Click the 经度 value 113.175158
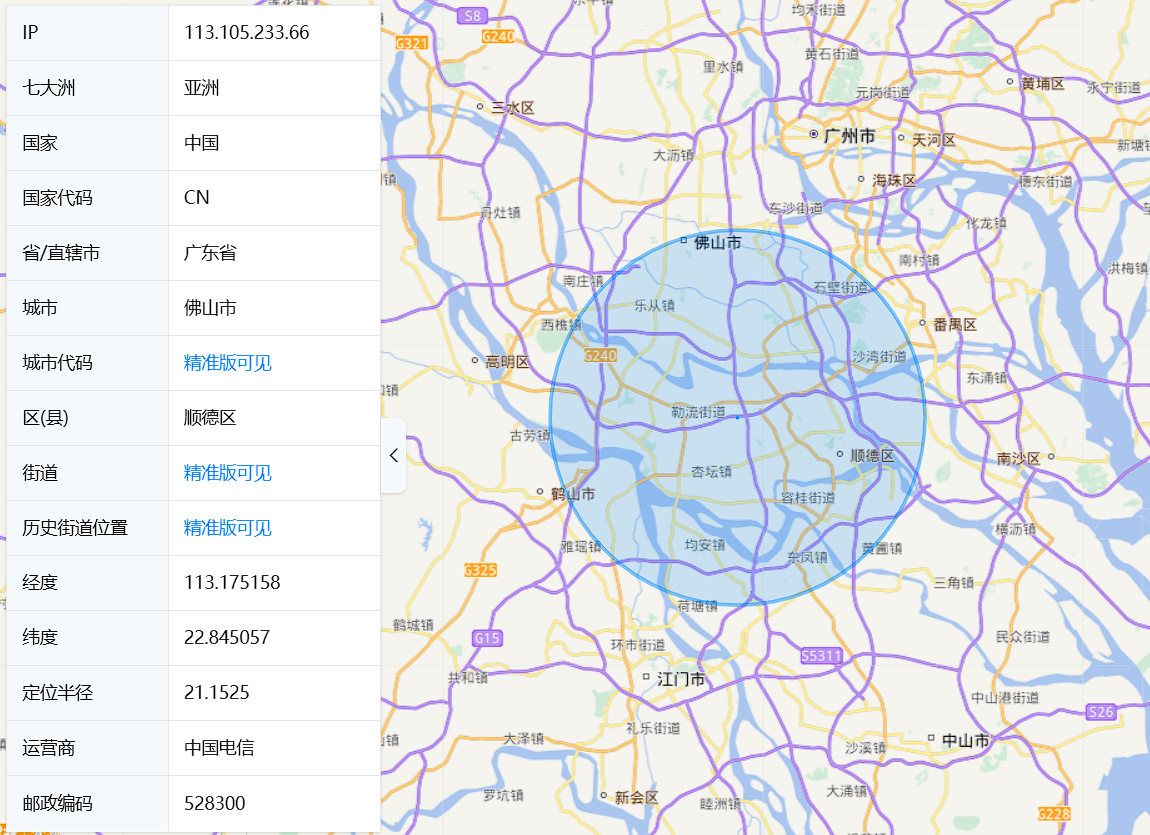The height and width of the screenshot is (835, 1150). (232, 583)
